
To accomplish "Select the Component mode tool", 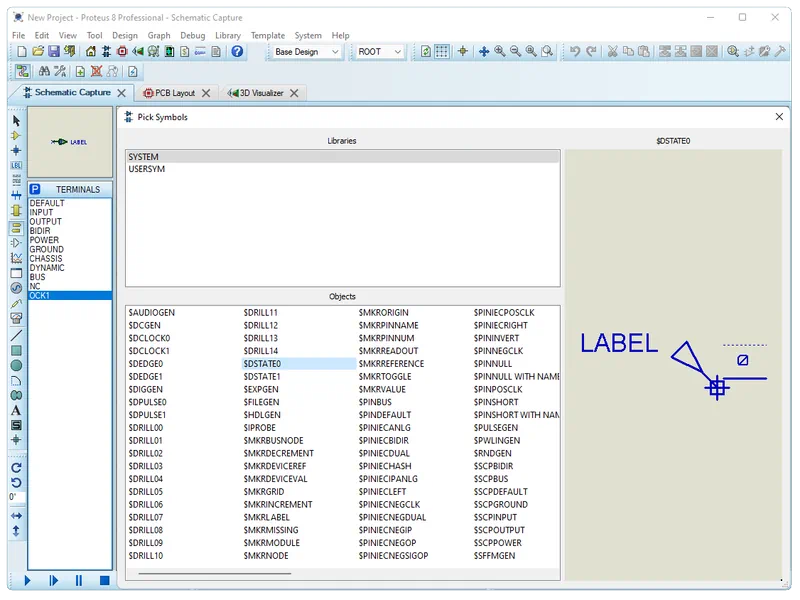I will pos(16,135).
